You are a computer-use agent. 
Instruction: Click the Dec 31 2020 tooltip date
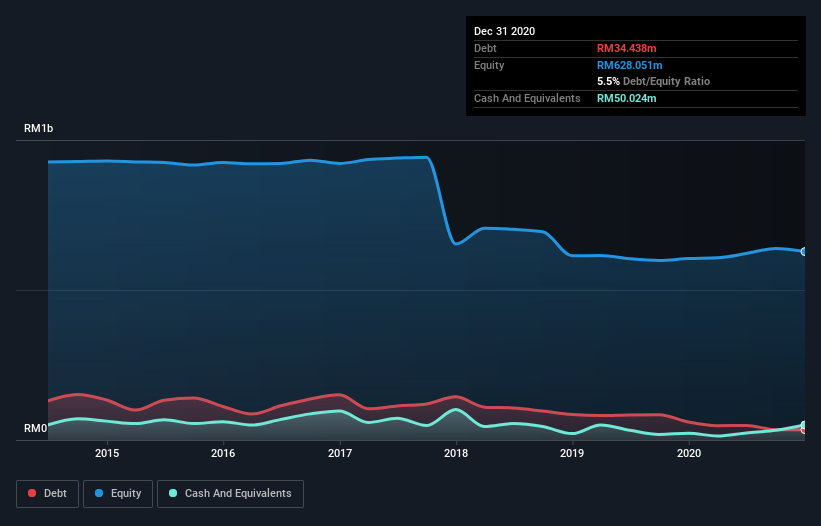[x=504, y=31]
